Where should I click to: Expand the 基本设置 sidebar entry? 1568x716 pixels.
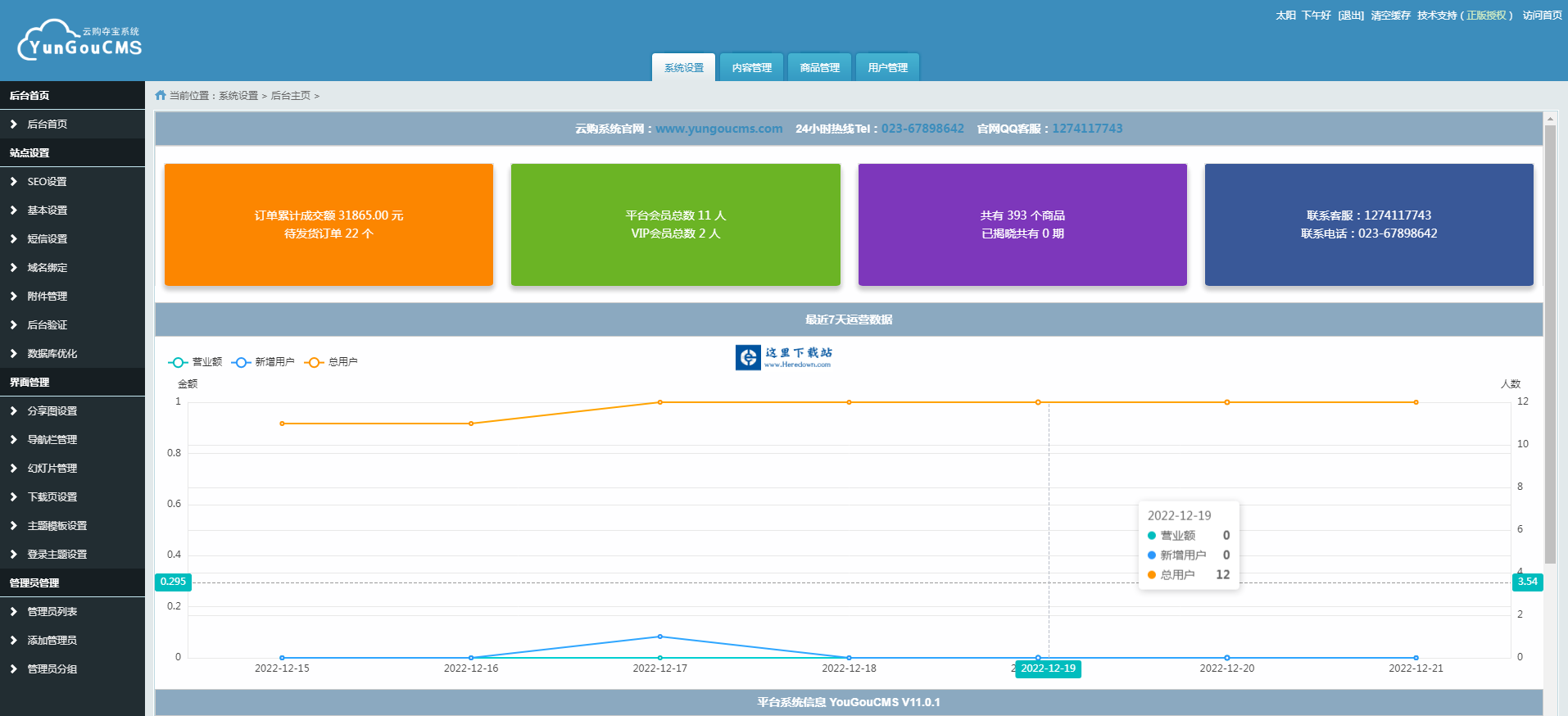[48, 211]
